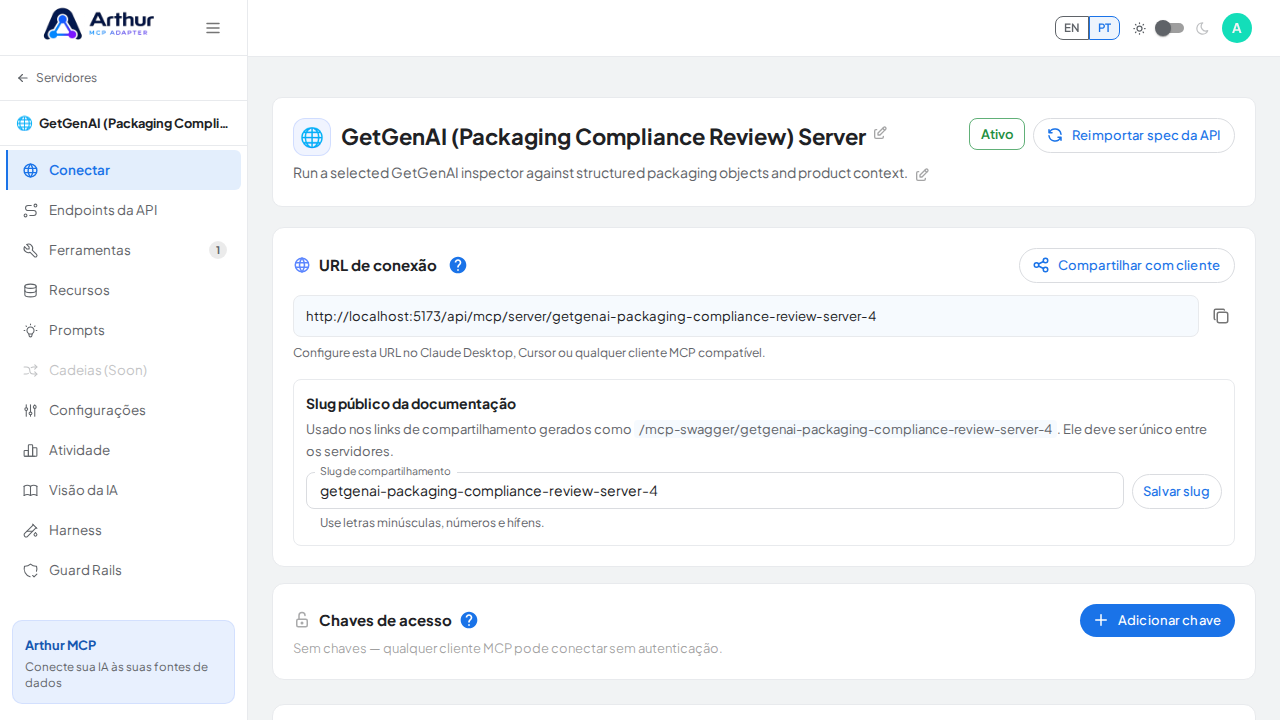
Task: Click the back arrow beside Servidores
Action: pos(23,78)
